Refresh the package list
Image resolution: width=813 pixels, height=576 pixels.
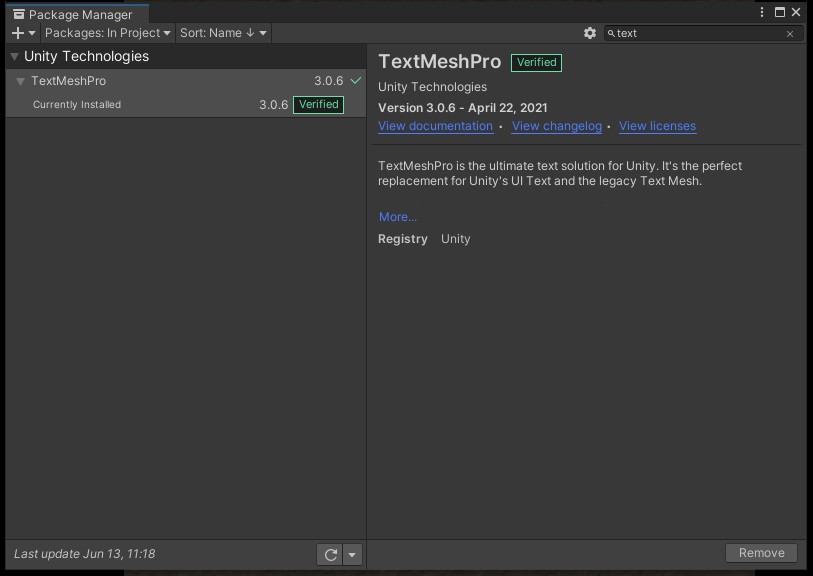click(330, 554)
